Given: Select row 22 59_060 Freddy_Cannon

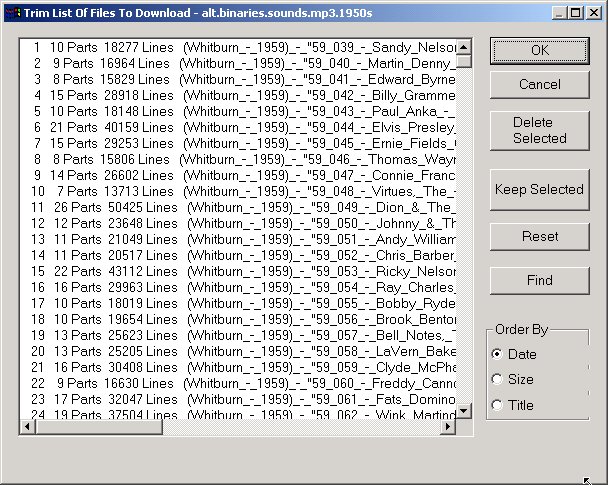Looking at the screenshot, I should pyautogui.click(x=238, y=383).
